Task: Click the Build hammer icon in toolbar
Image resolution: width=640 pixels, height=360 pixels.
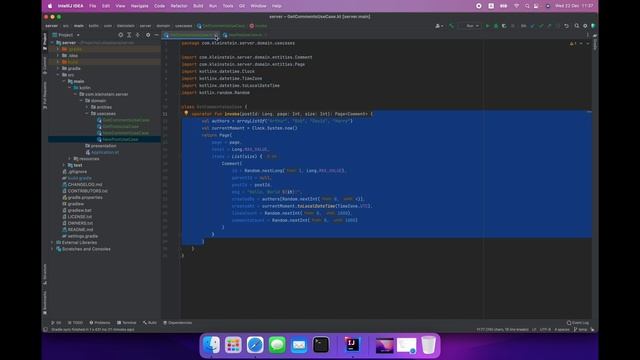Action: pos(451,26)
